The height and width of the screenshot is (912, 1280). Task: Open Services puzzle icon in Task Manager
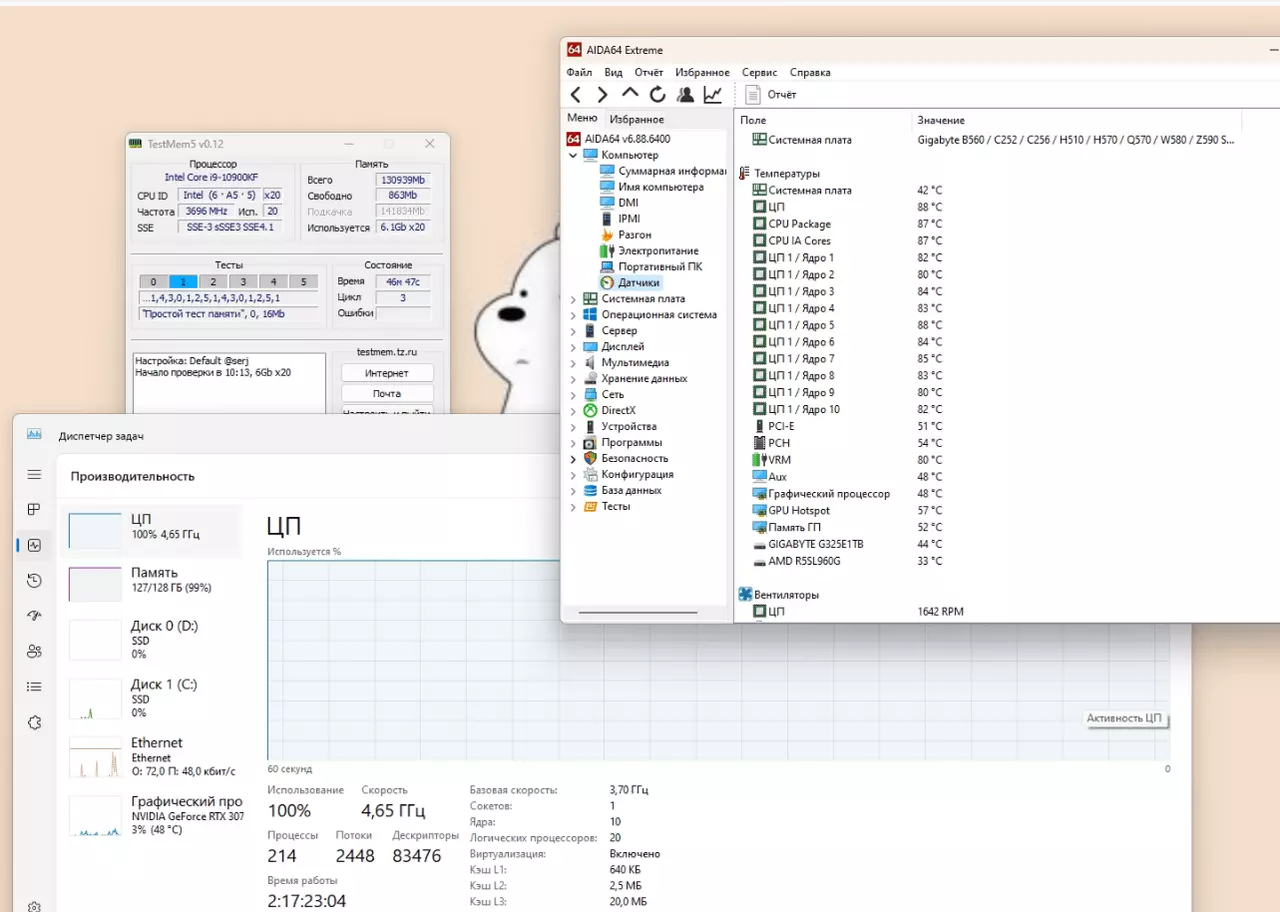coord(34,723)
